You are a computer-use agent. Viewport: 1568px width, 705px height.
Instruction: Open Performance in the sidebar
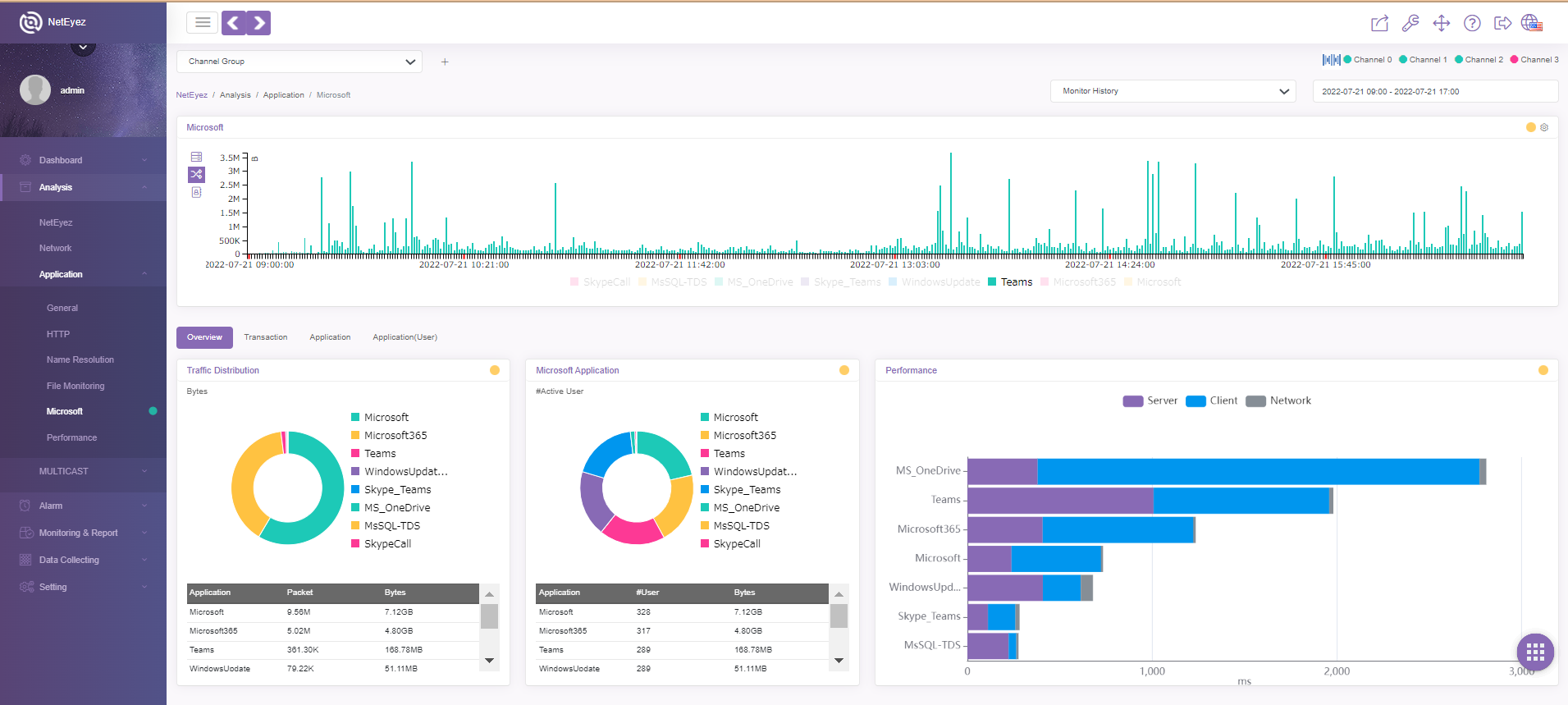(71, 437)
